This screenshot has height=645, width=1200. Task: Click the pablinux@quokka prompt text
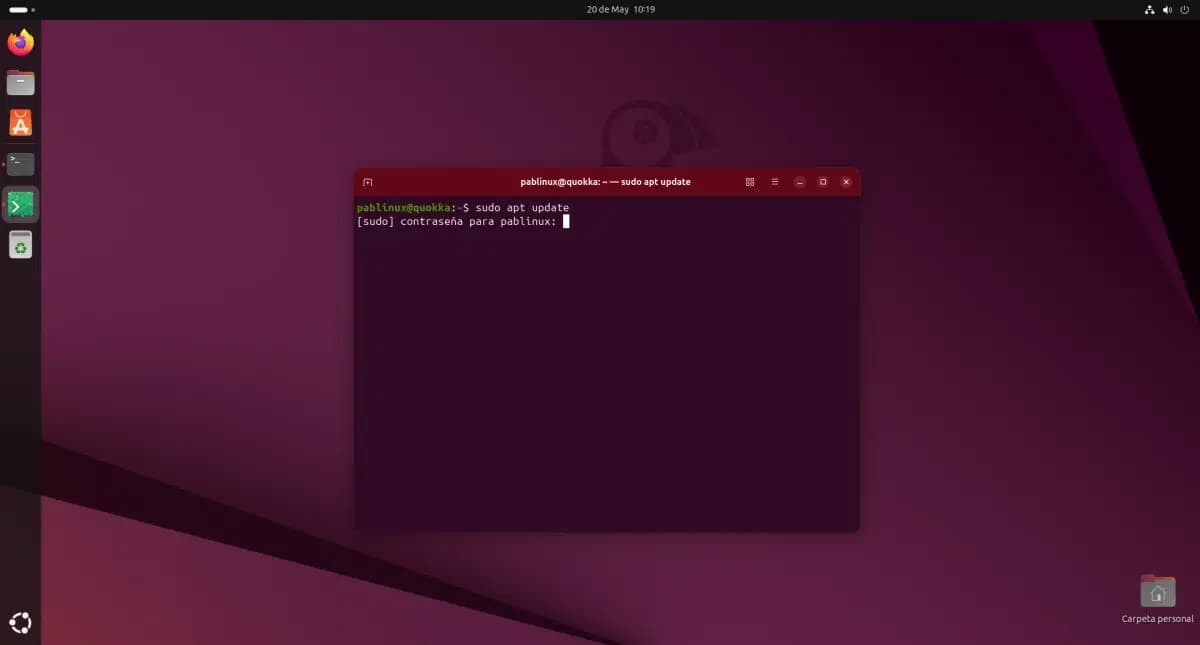pos(406,208)
